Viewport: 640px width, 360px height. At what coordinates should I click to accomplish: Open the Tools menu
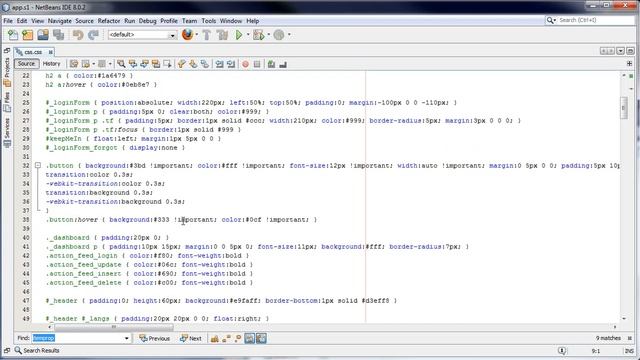[209, 21]
